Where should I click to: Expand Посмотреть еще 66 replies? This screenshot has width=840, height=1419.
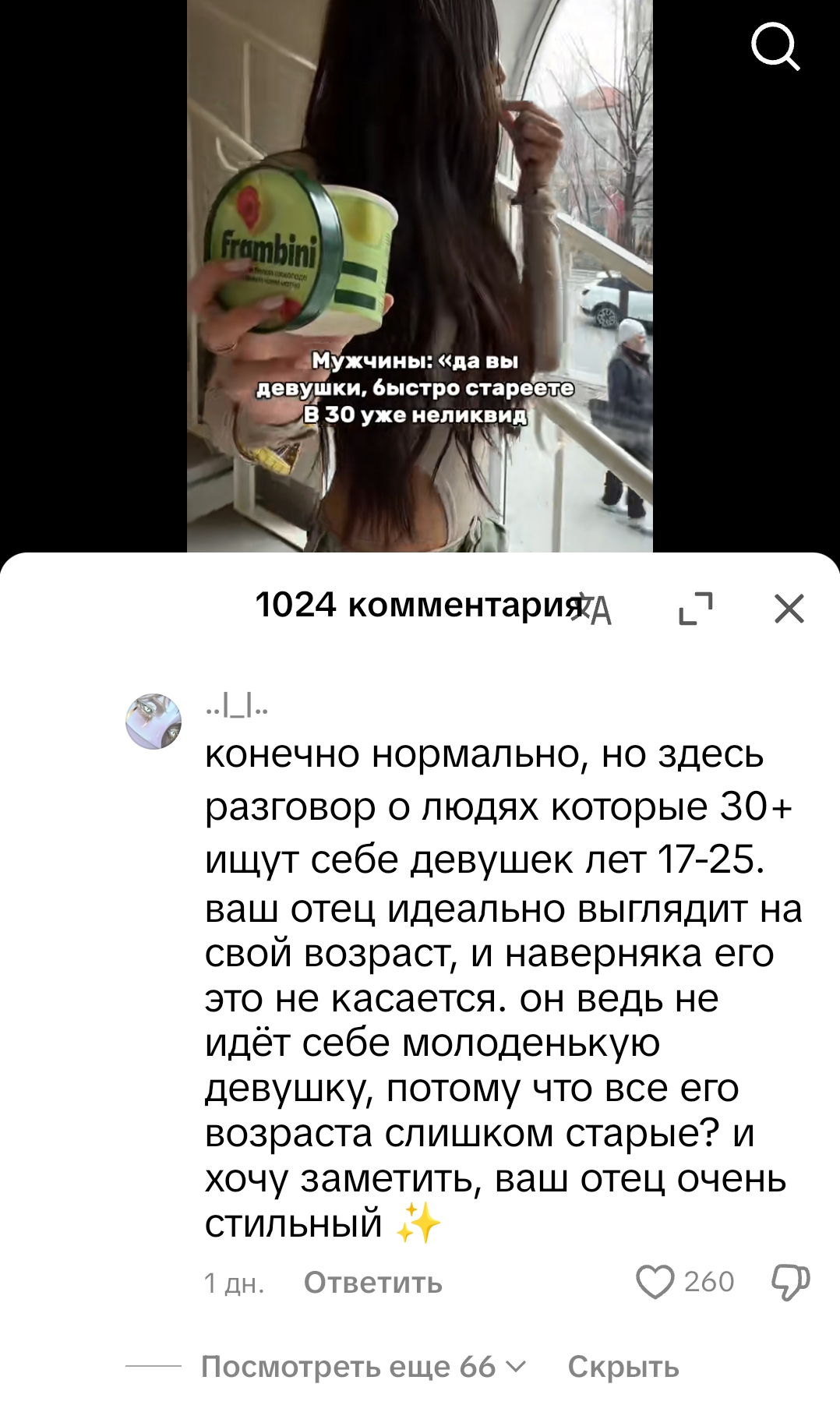(364, 1367)
